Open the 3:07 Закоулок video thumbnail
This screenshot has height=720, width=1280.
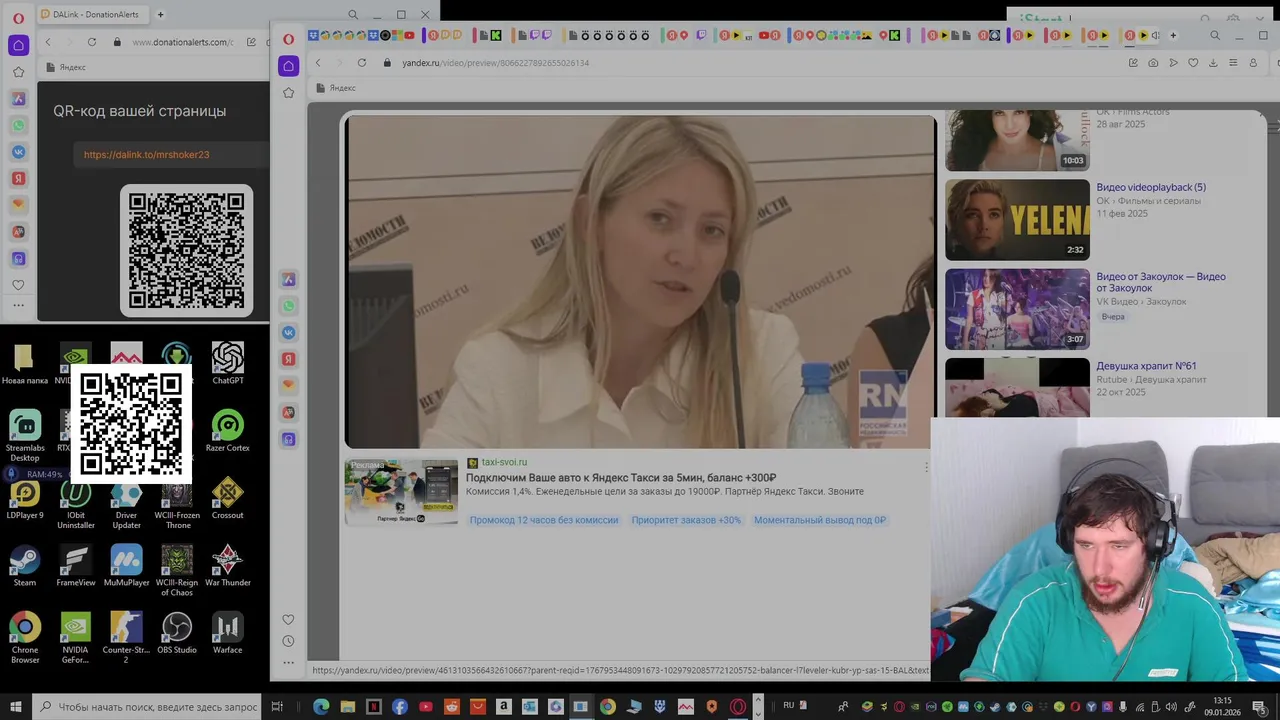1017,309
